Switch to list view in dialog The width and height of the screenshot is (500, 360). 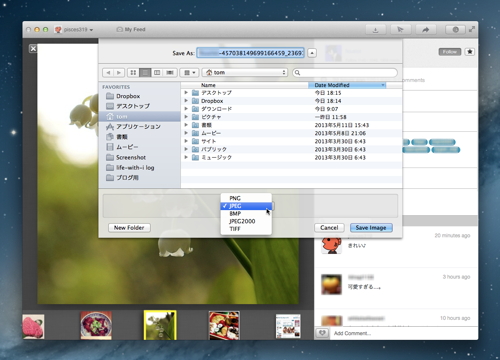pos(145,72)
